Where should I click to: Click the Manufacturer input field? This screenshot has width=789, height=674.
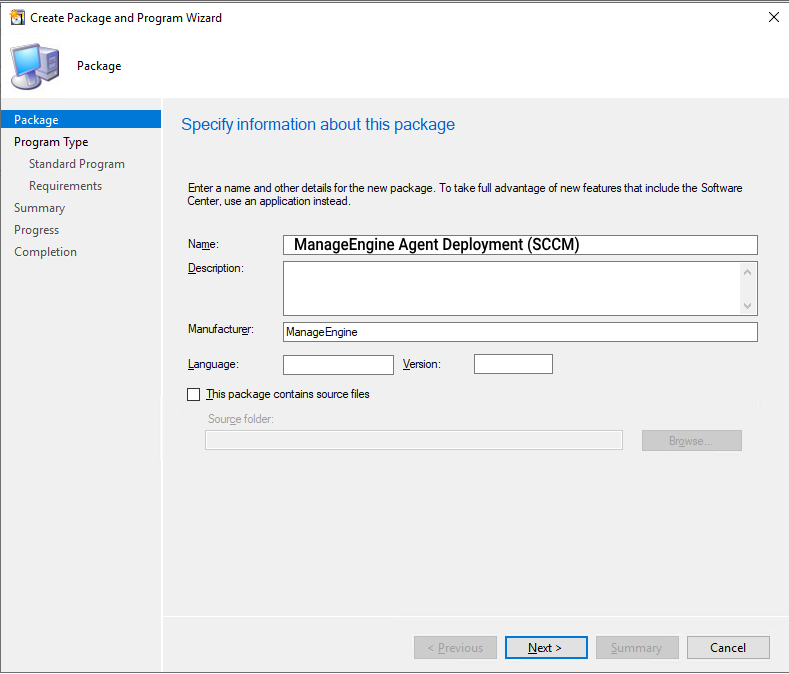[x=520, y=332]
